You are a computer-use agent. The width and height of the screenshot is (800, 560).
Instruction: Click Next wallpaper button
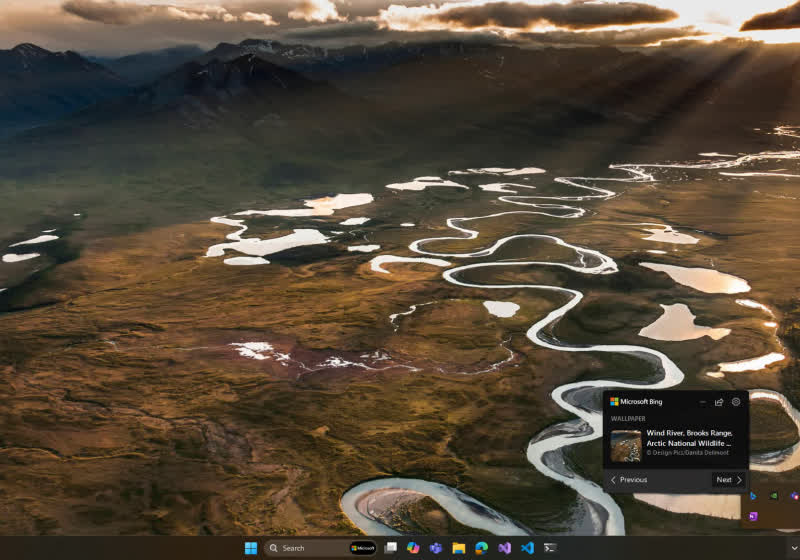coord(728,480)
